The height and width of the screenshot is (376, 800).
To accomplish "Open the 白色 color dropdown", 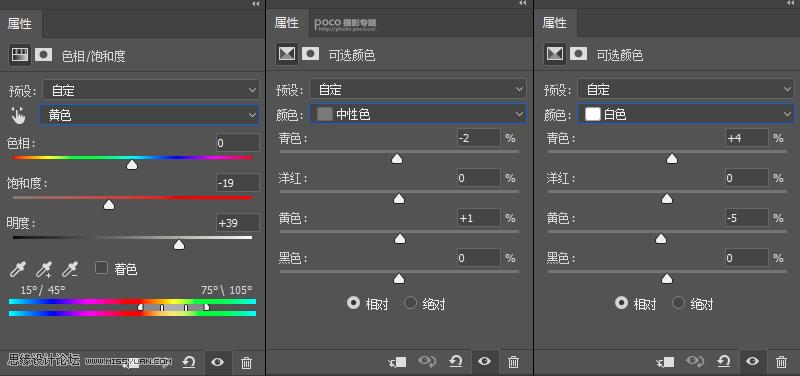I will (686, 114).
